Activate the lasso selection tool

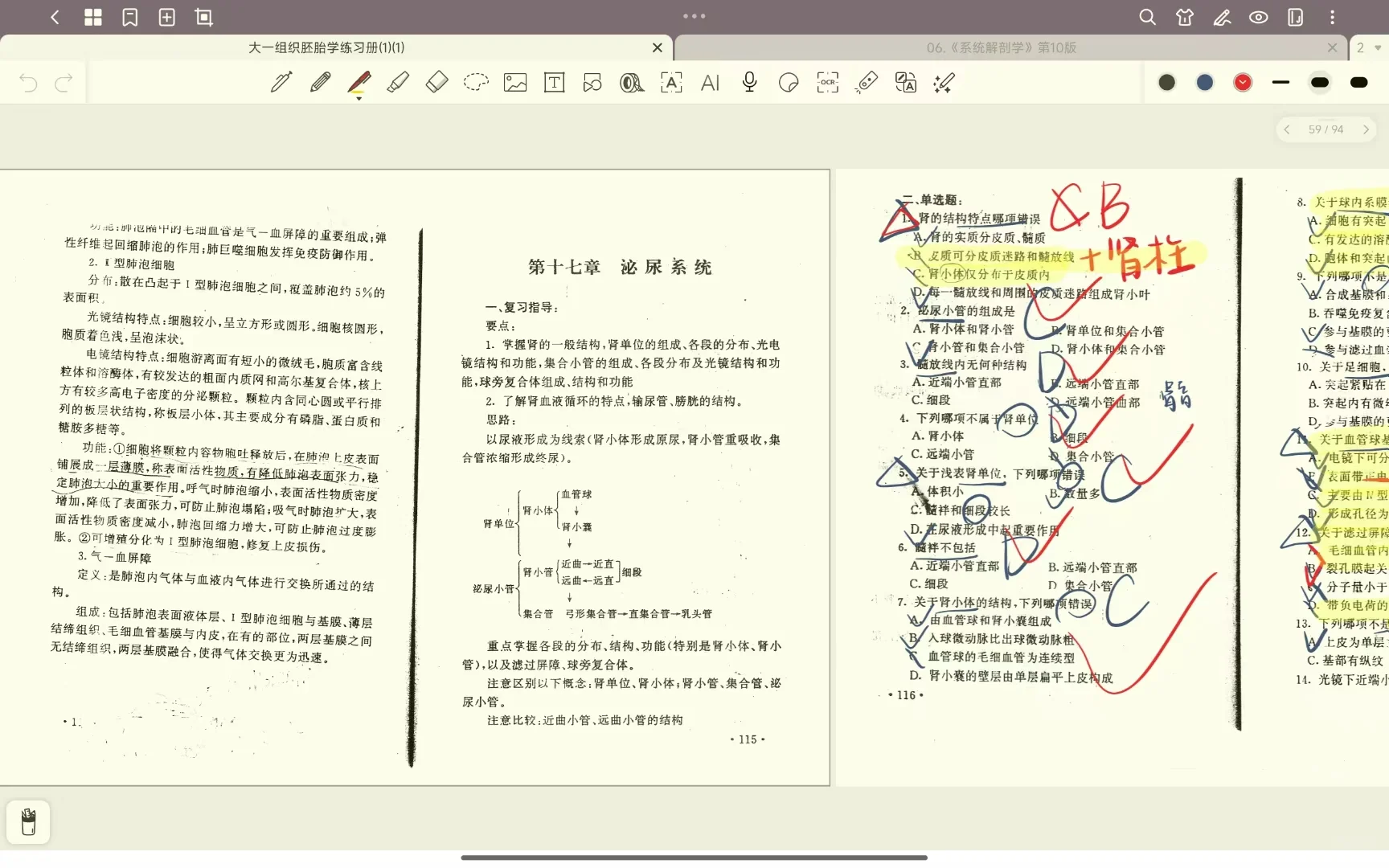pyautogui.click(x=476, y=82)
